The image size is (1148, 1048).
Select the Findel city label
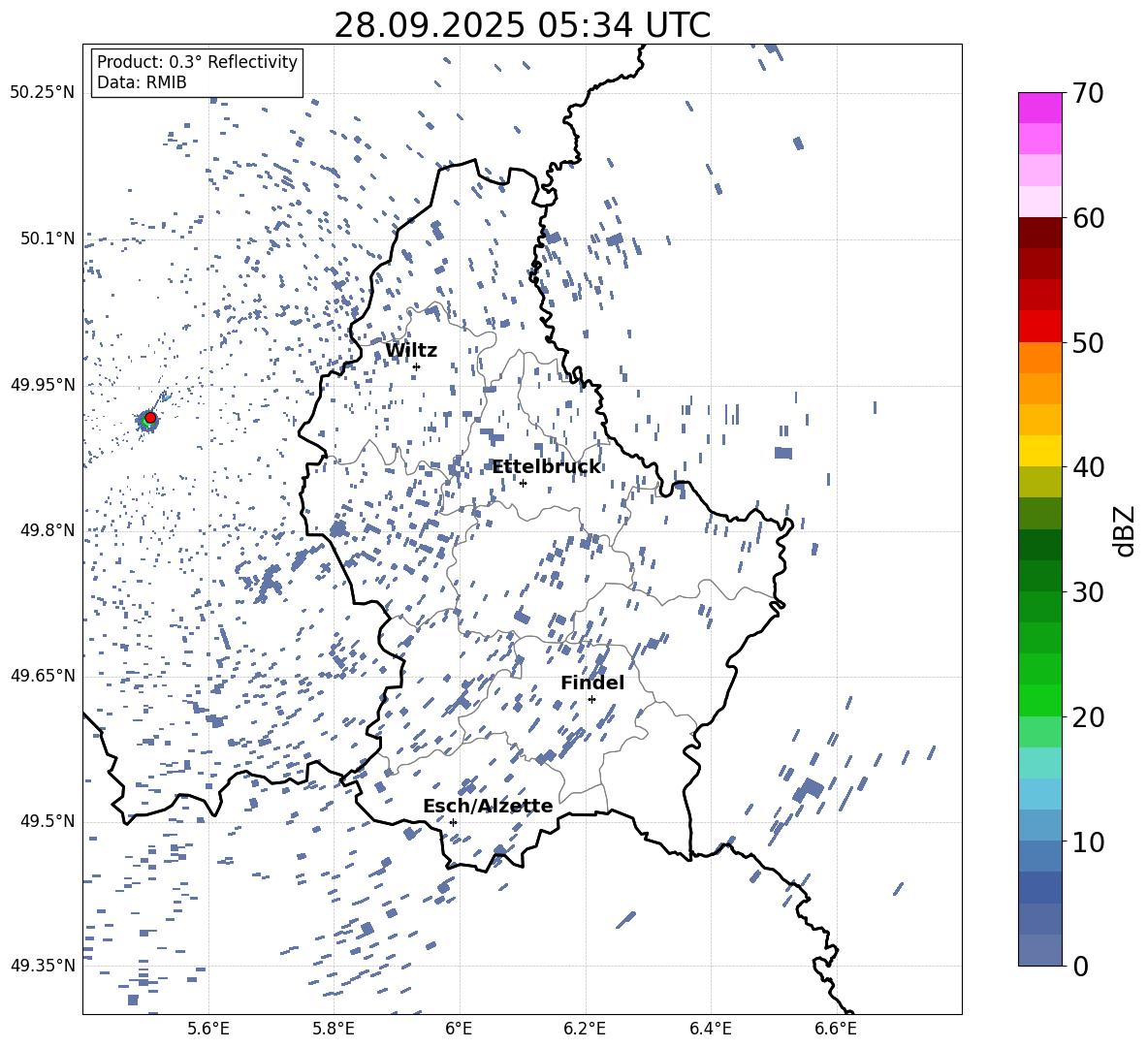[592, 683]
